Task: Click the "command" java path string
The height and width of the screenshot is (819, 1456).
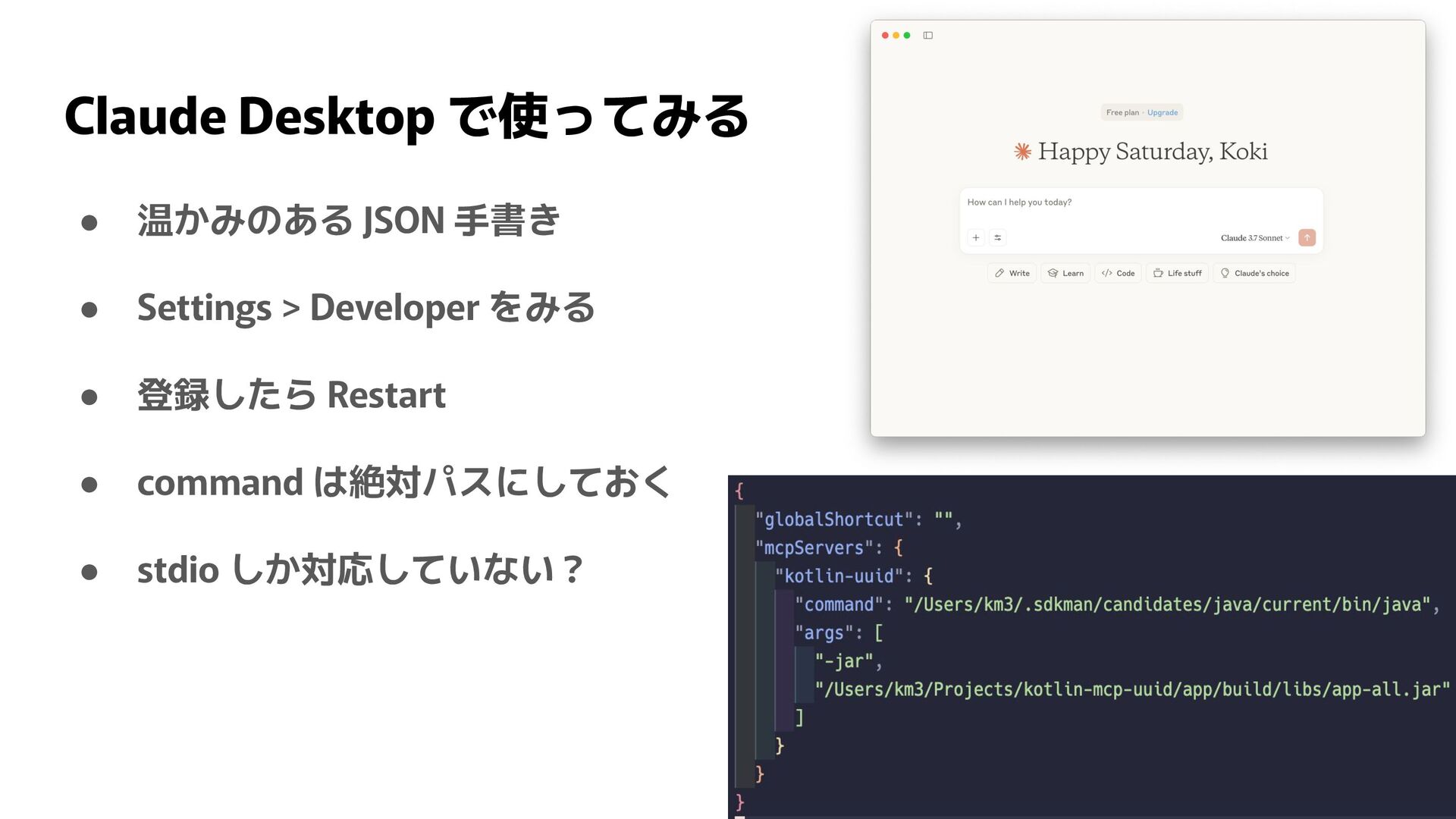Action: pos(1166,605)
